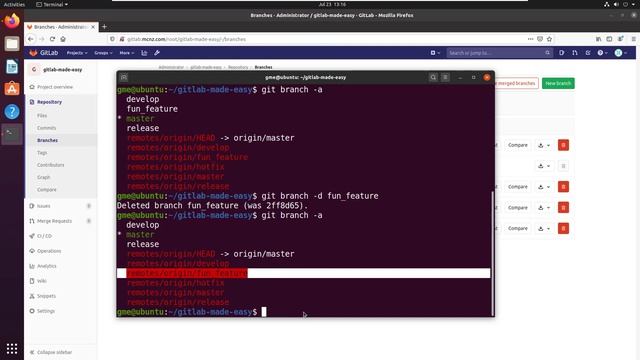
Task: Open the create new plus dropdown
Action: [x=435, y=53]
